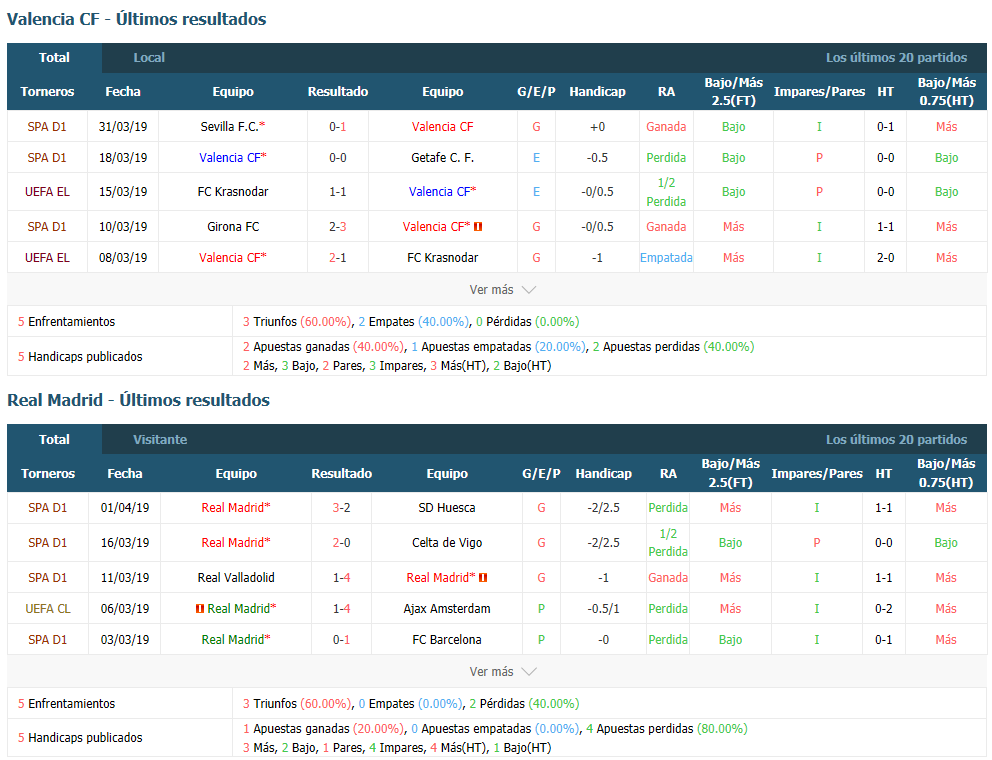Click the -2/2.5 handicap on the SD Huesca row

(x=603, y=508)
